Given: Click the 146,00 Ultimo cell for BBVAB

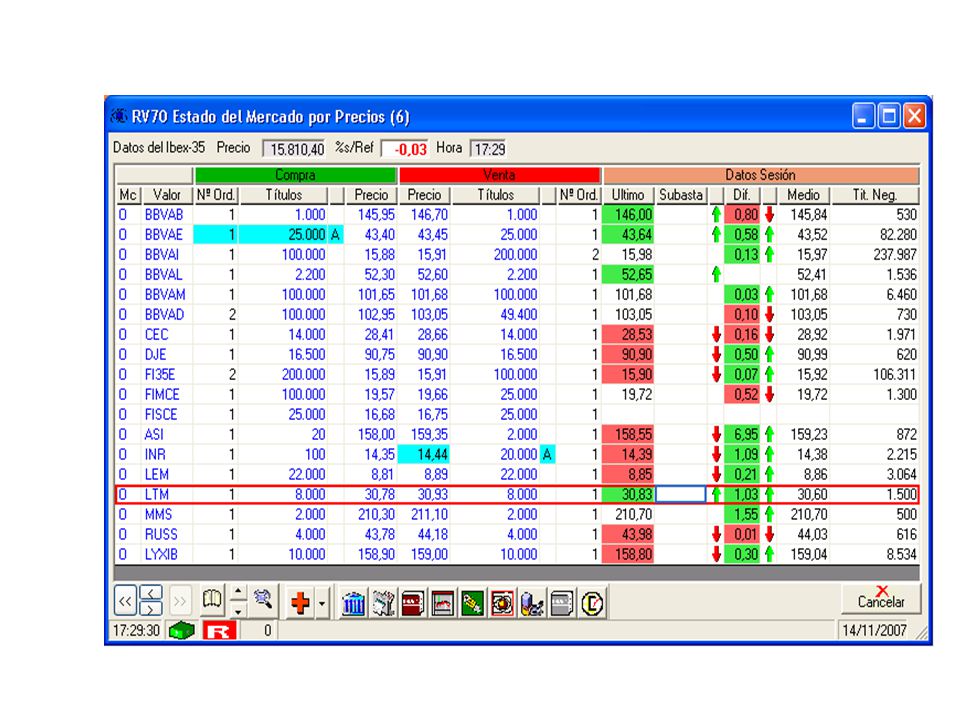Looking at the screenshot, I should point(628,214).
